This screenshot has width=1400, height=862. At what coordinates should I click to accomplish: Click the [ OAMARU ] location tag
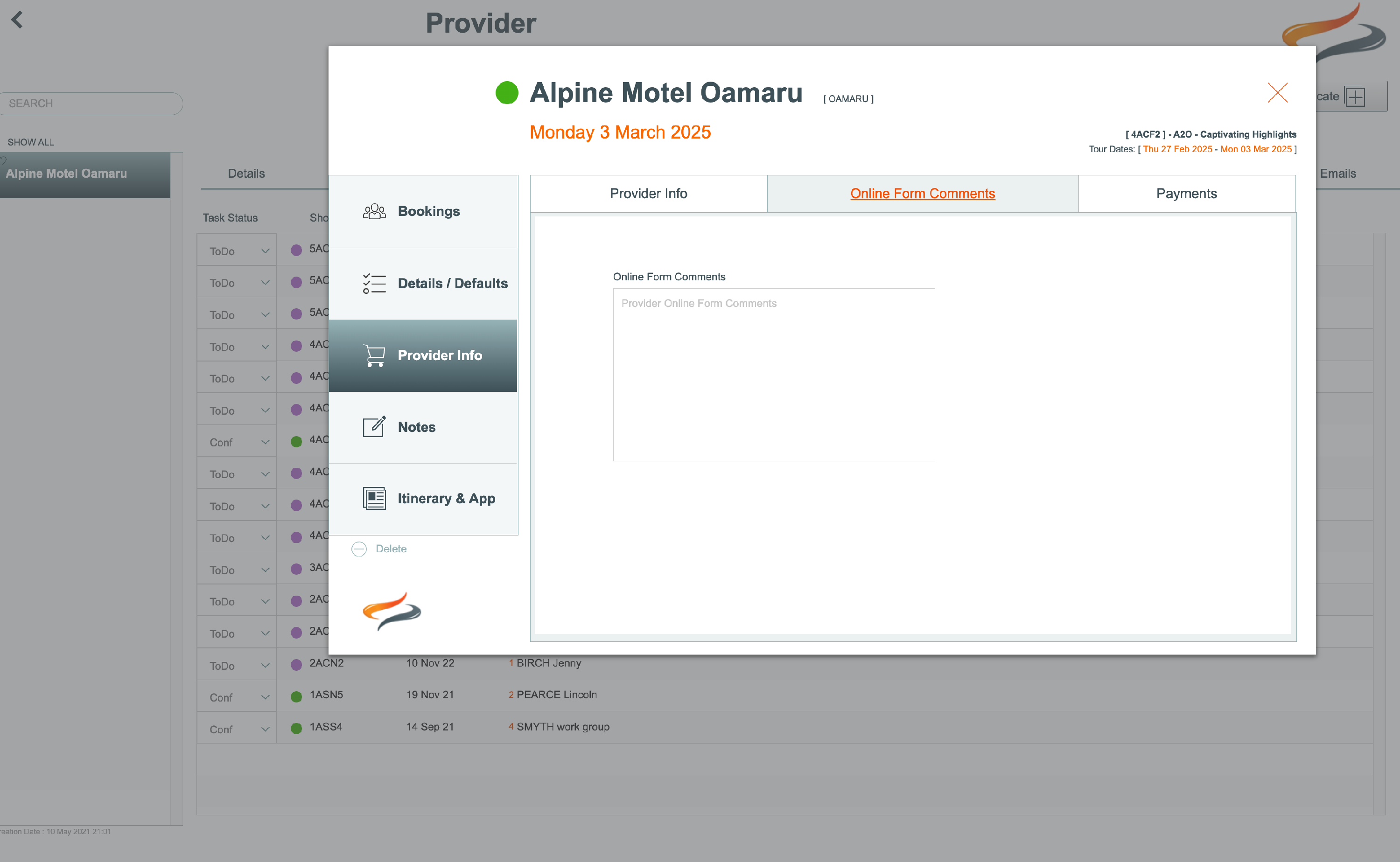pos(848,99)
